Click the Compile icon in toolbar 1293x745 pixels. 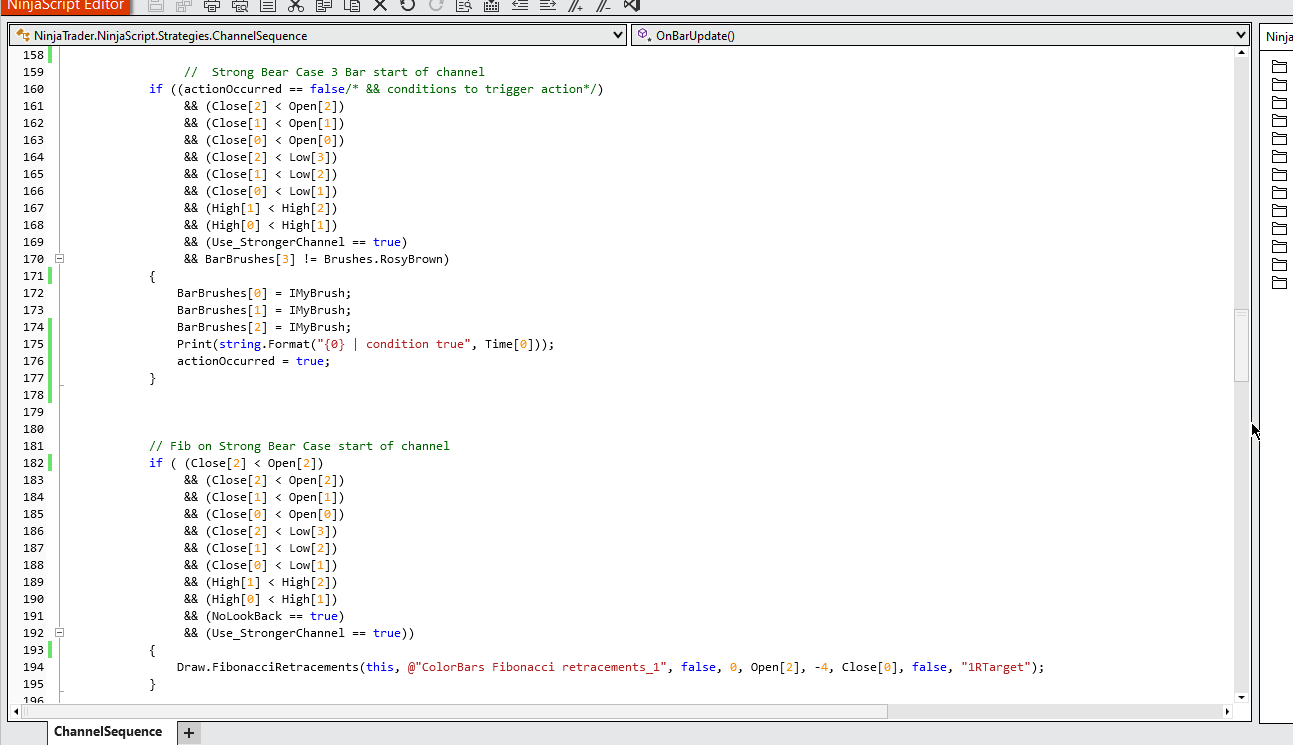click(491, 6)
